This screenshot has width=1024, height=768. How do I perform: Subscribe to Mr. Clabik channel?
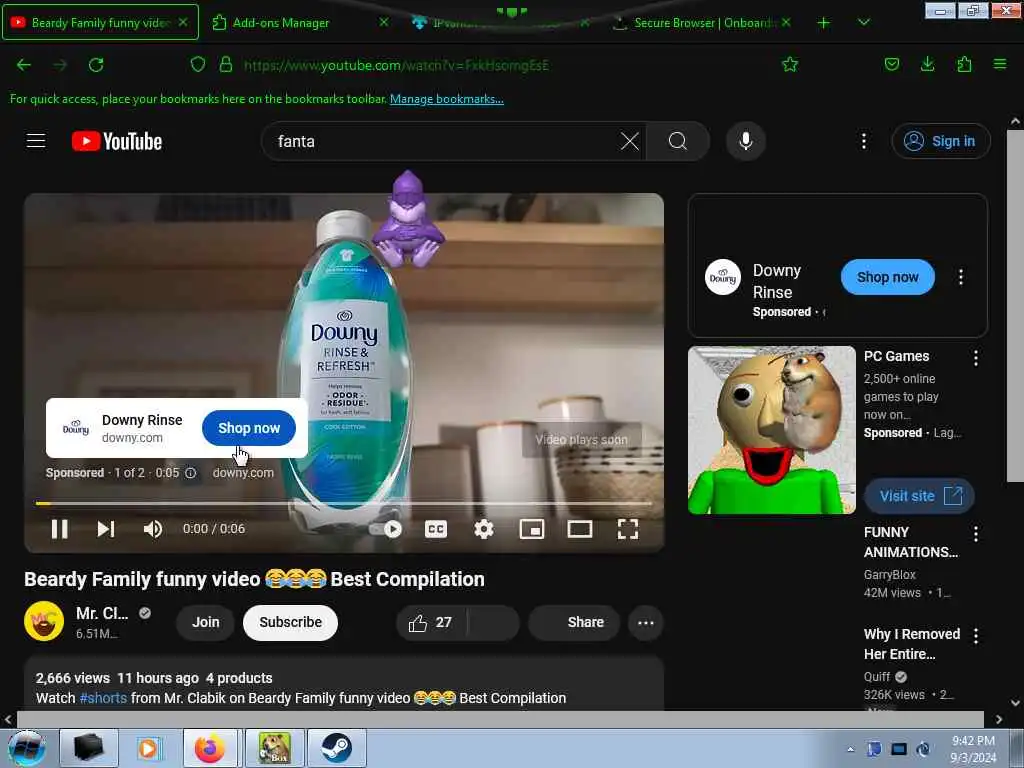[290, 622]
